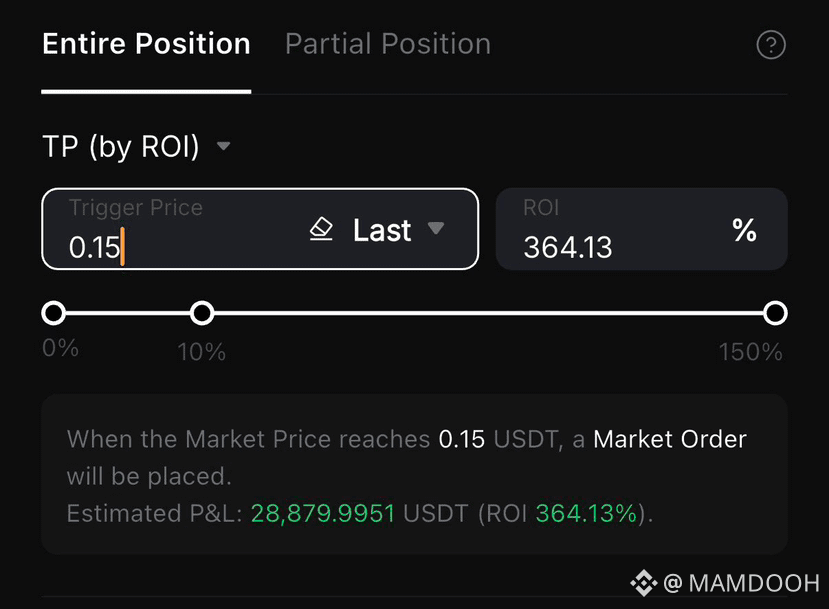The width and height of the screenshot is (829, 609).
Task: Expand the TP (by ROI) arrow
Action: click(x=224, y=146)
